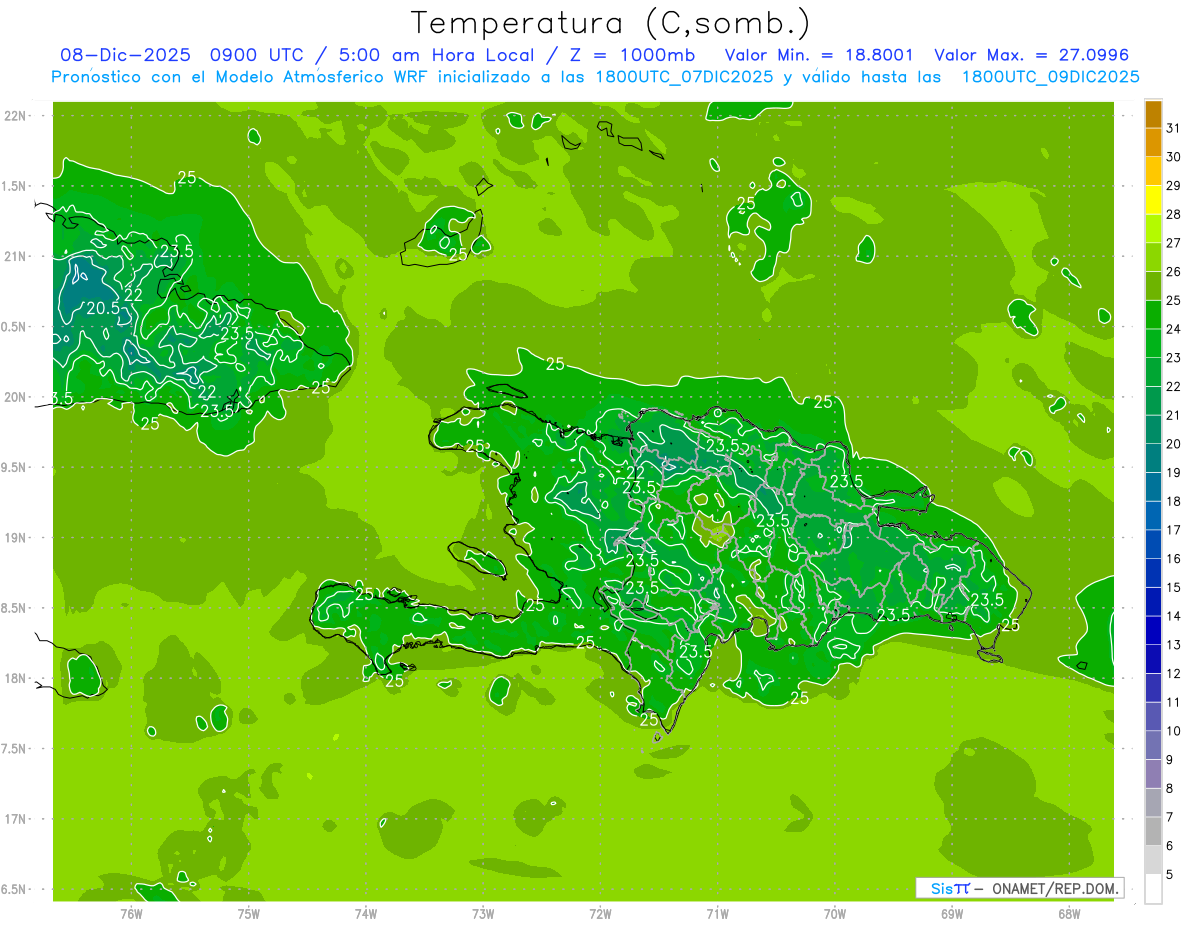The height and width of the screenshot is (927, 1200).
Task: Click the '22N' latitude label
Action: pyautogui.click(x=15, y=116)
